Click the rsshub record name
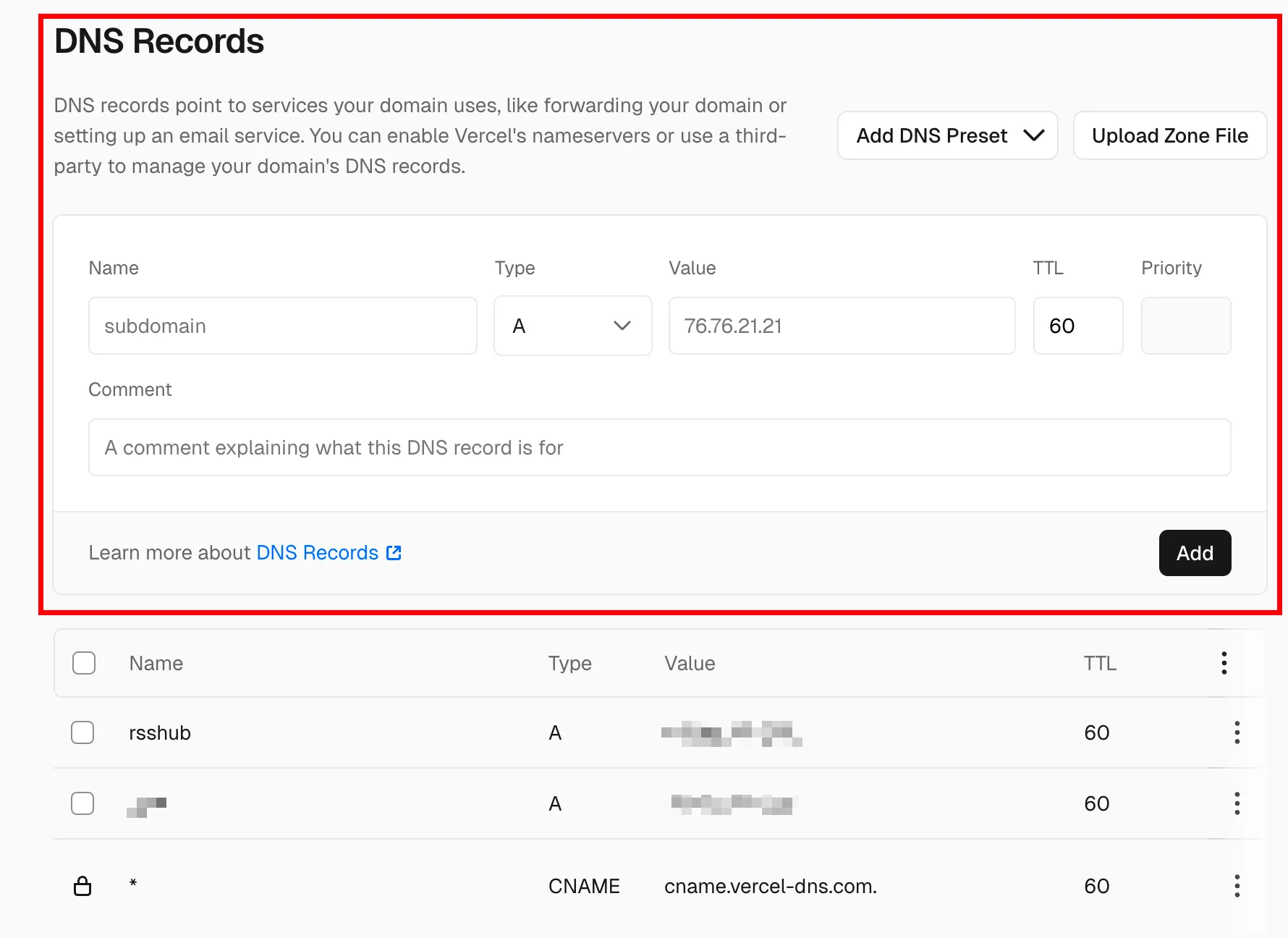Screen dimensions: 1288x938 (x=160, y=732)
